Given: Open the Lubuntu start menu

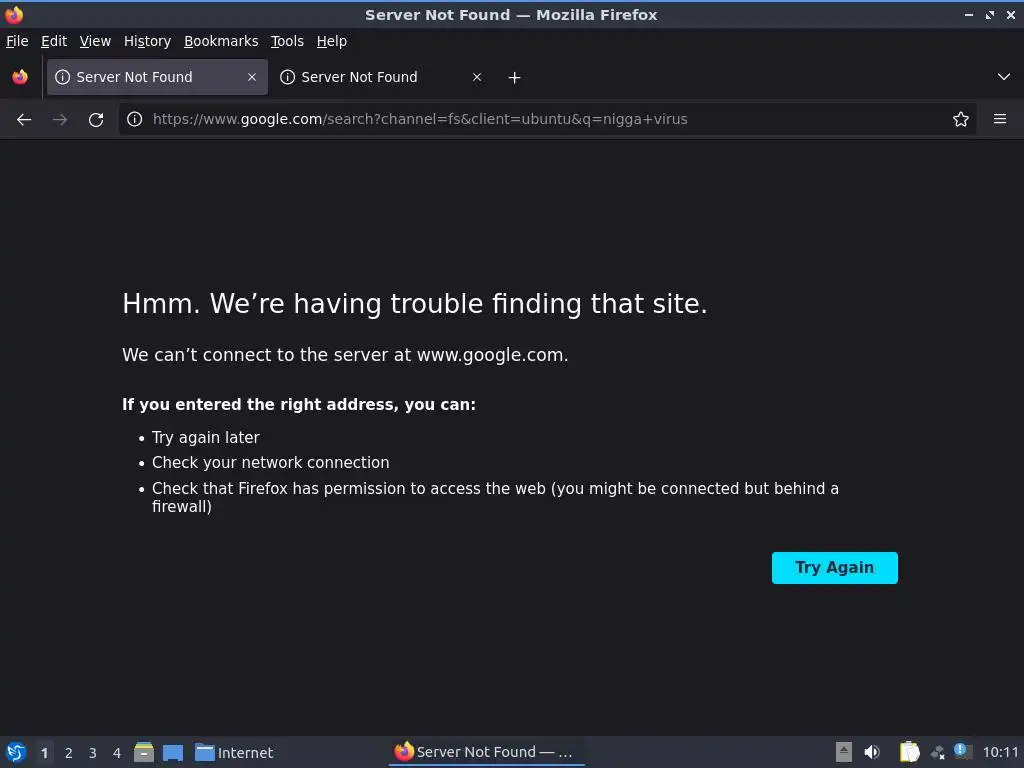Looking at the screenshot, I should point(16,752).
